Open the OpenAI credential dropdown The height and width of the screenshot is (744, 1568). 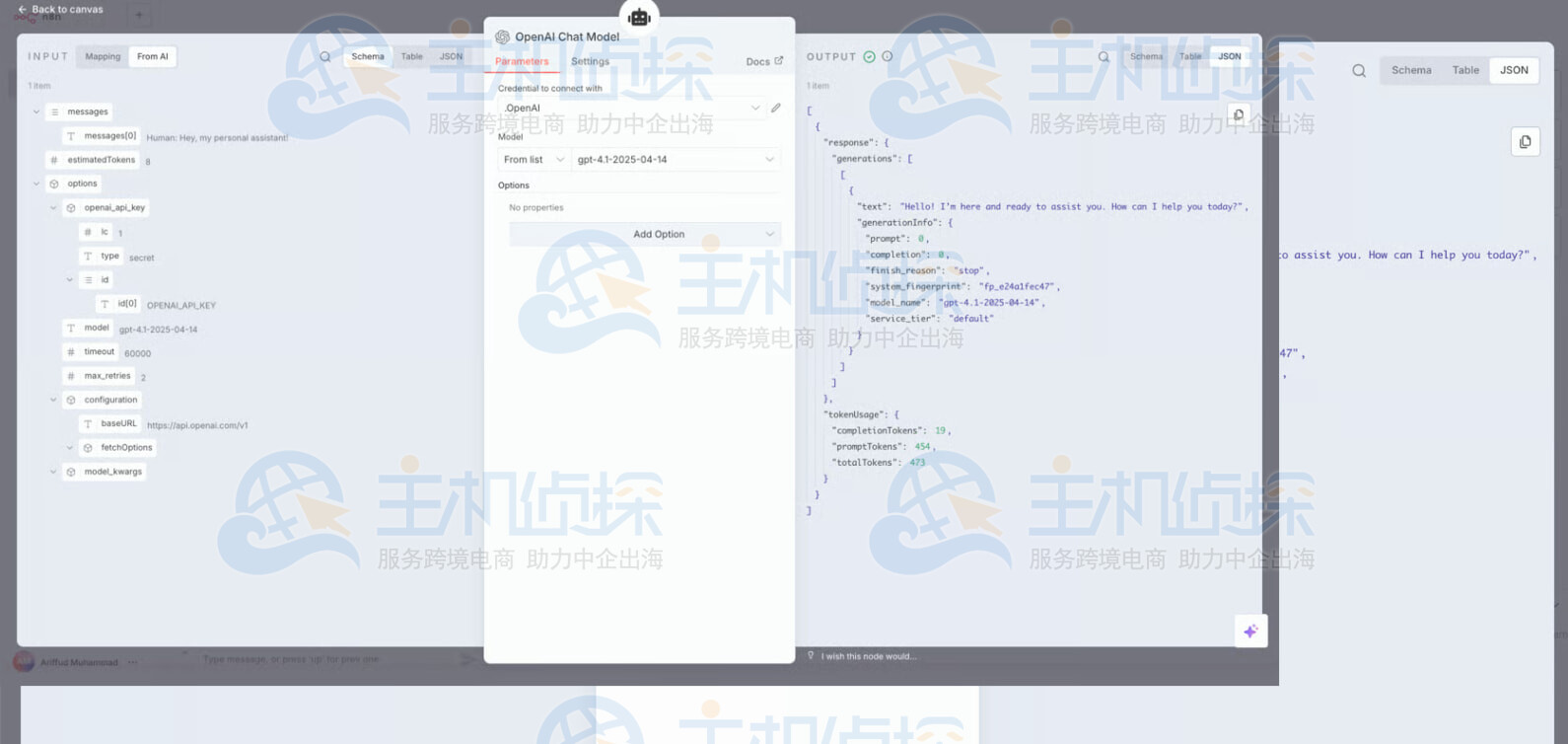click(631, 108)
